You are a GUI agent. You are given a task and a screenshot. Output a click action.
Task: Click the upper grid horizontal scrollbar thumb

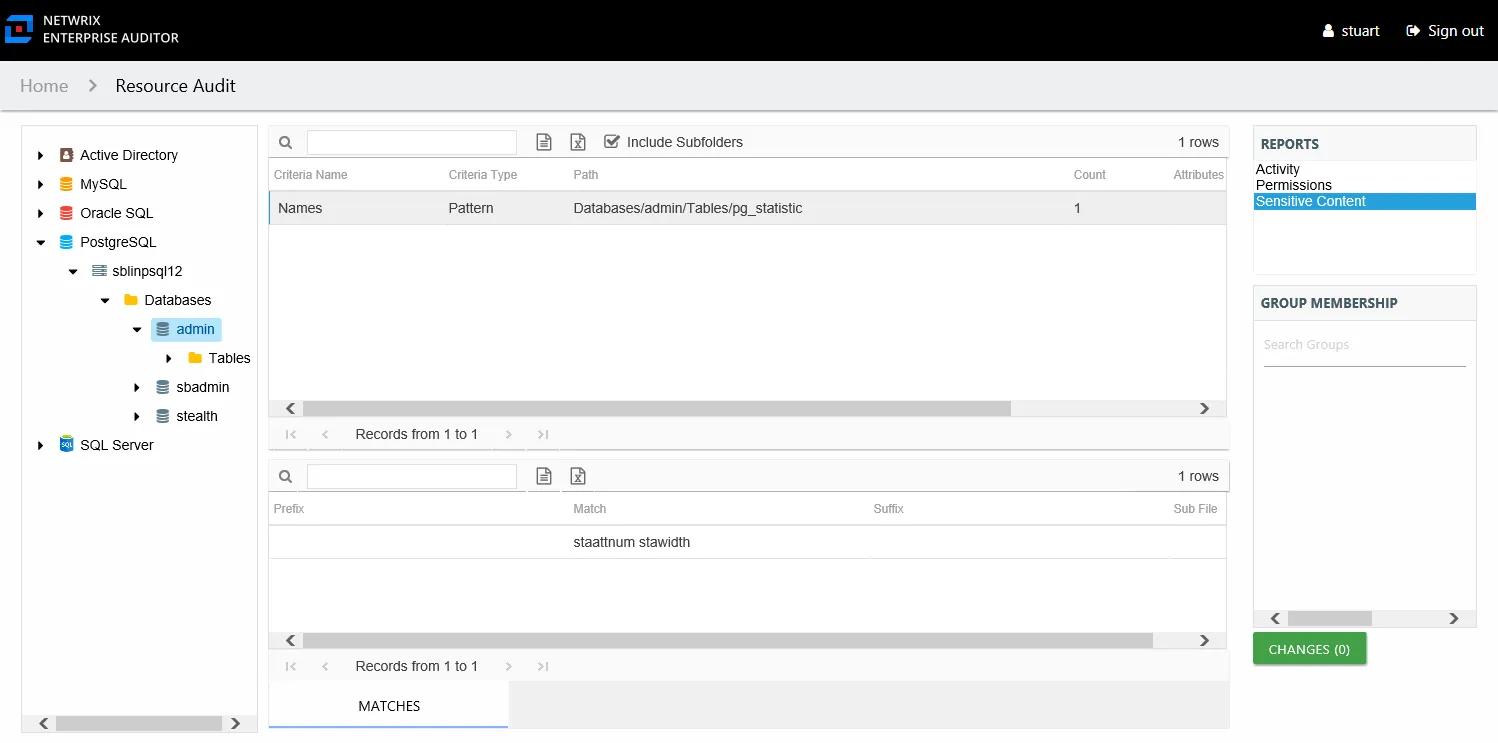(x=657, y=408)
